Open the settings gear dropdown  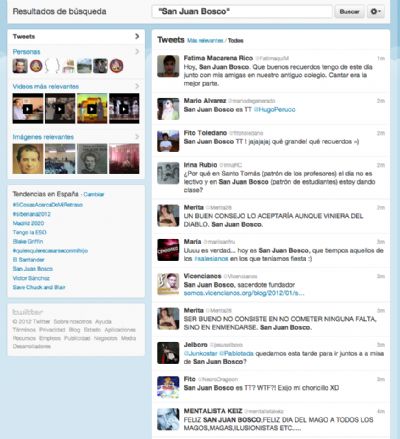point(375,12)
